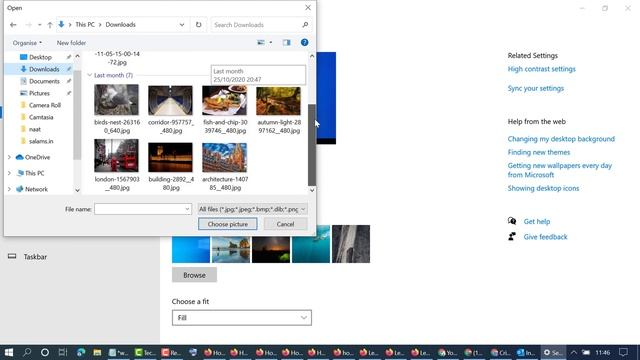640x360 pixels.
Task: Select architecture-1407 image thumbnail
Action: click(224, 158)
